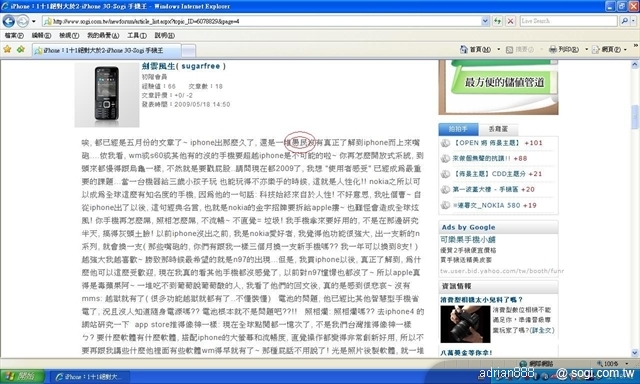Open the 我的最愛 (Favorites) menu
Image resolution: width=640 pixels, height=384 pixels.
pyautogui.click(x=103, y=36)
